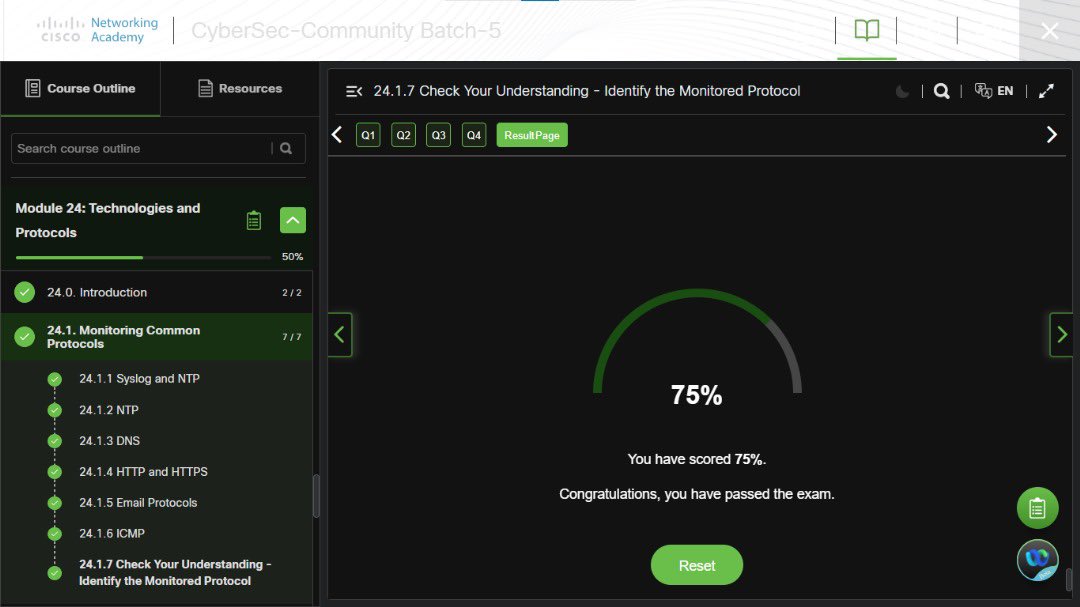Switch to the Resources tab

click(x=240, y=88)
